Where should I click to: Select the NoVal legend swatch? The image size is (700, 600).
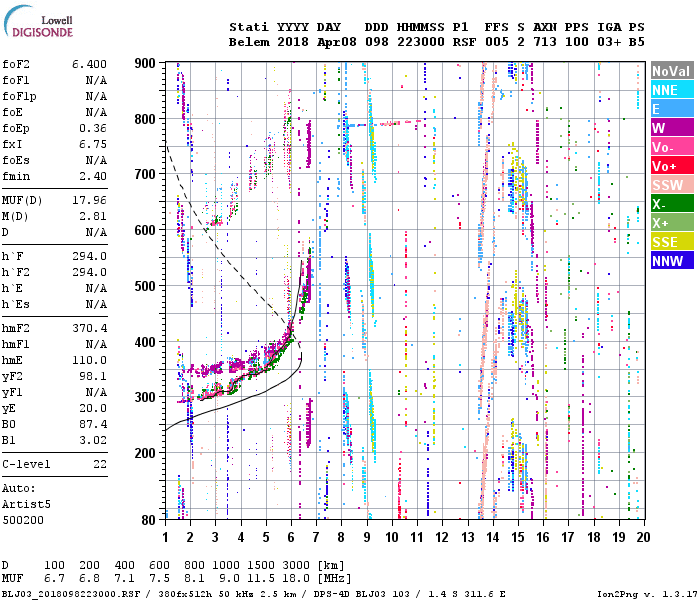672,71
